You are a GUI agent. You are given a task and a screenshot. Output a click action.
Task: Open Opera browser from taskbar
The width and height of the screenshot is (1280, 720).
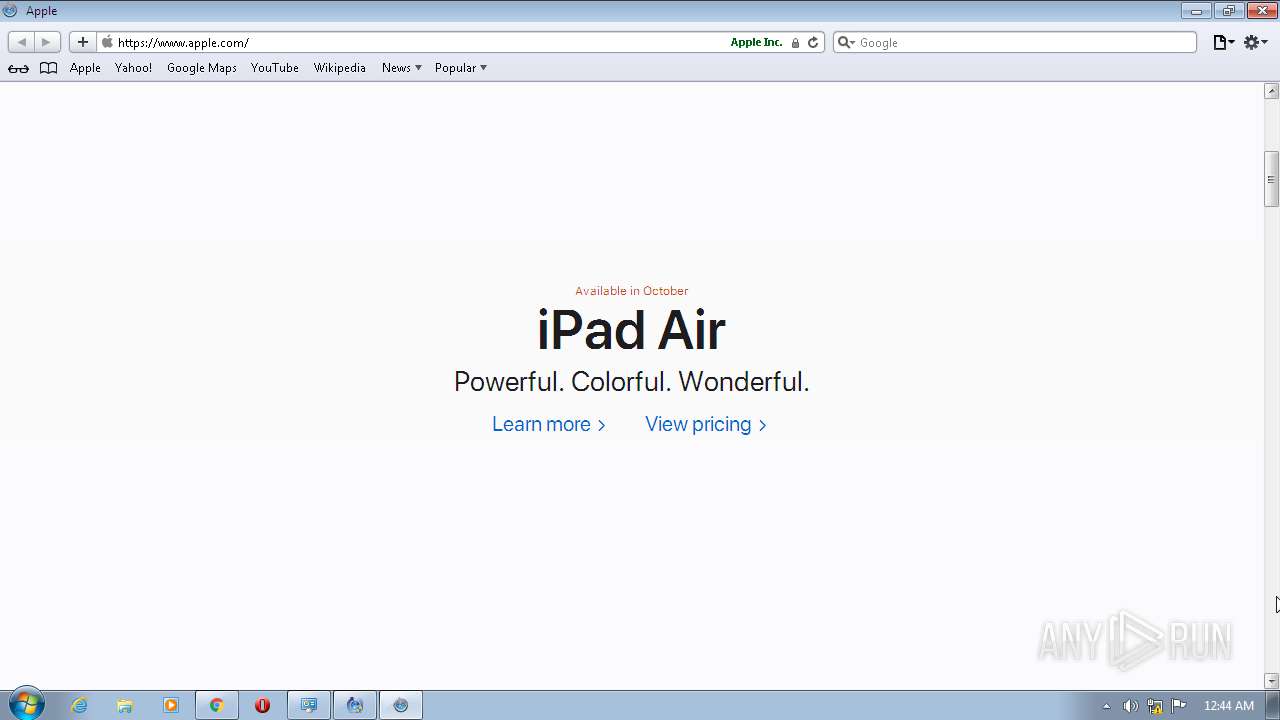(x=262, y=705)
